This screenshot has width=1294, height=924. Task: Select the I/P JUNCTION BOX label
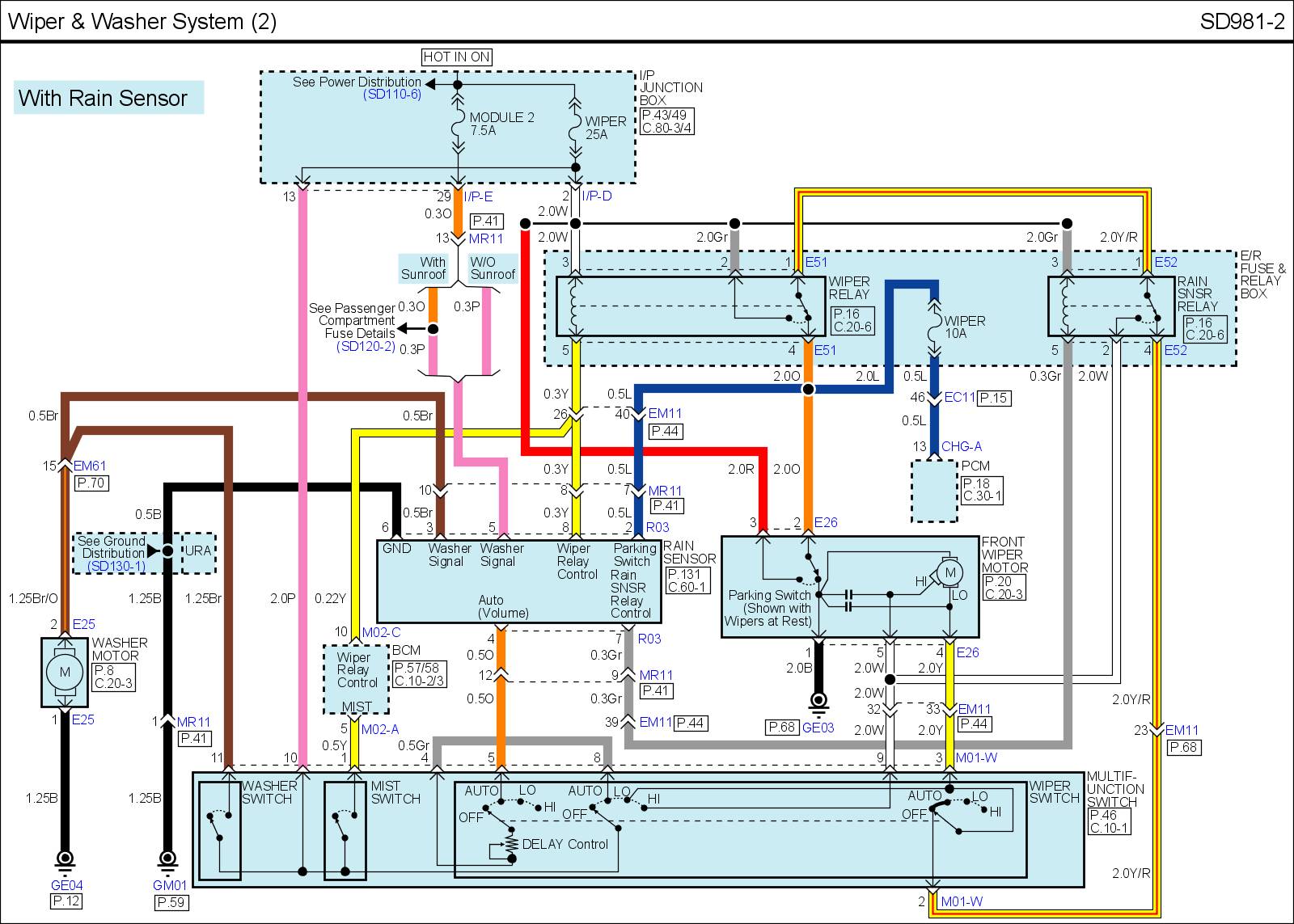(671, 87)
